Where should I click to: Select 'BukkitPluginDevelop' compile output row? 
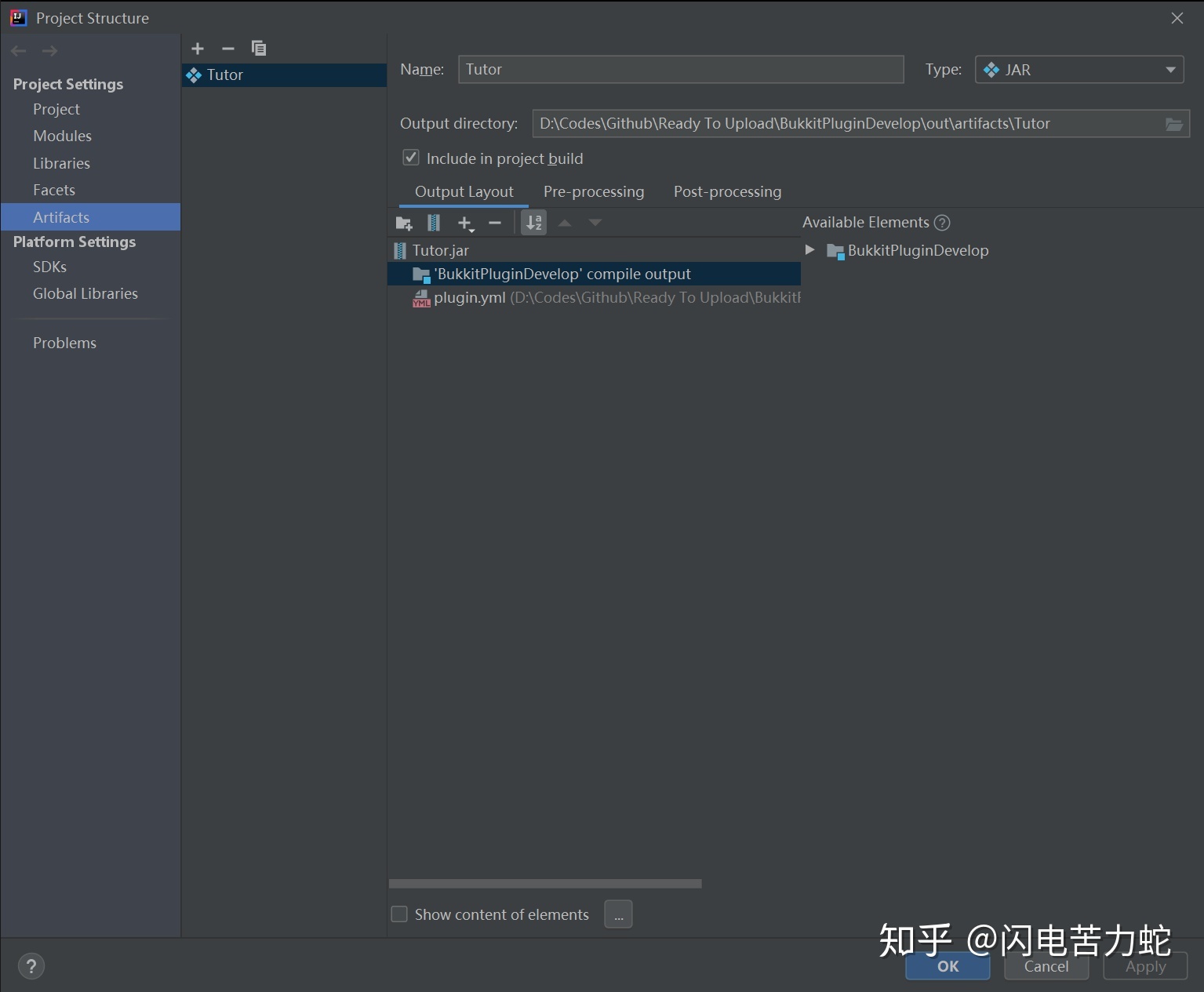594,274
